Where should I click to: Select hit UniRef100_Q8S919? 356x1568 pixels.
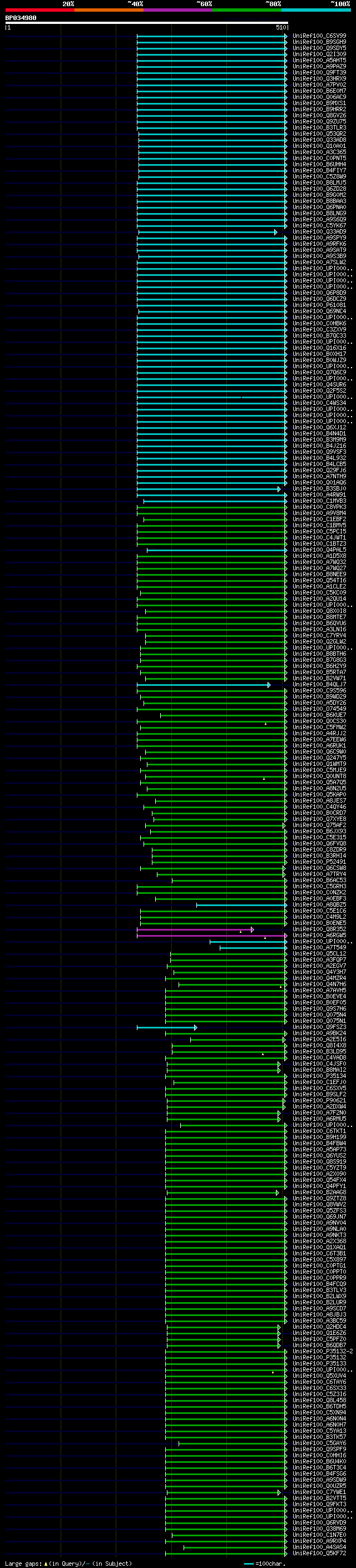point(319,1162)
